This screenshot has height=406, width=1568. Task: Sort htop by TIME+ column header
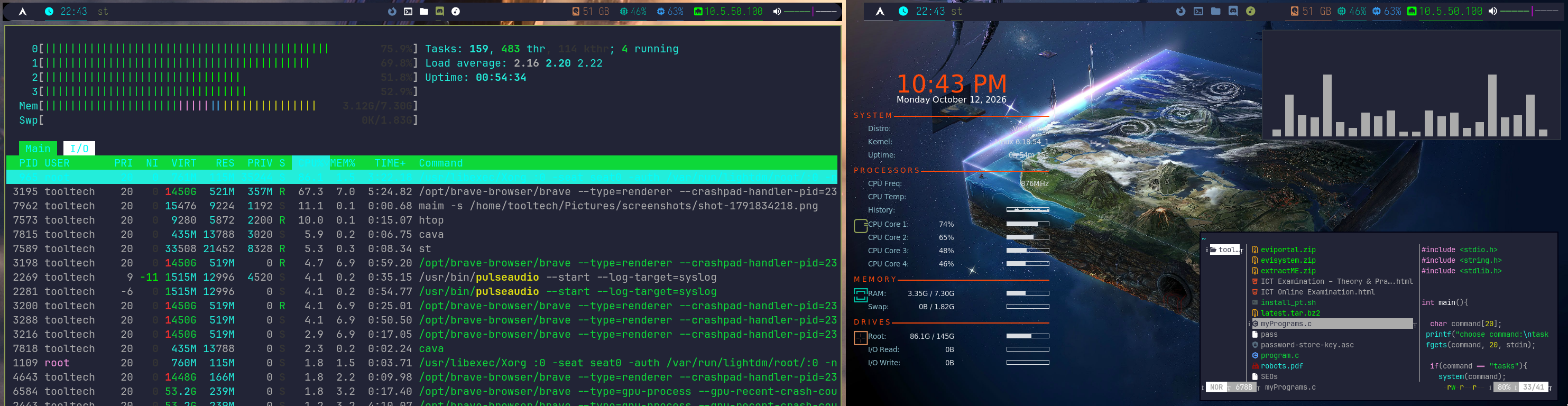click(390, 163)
